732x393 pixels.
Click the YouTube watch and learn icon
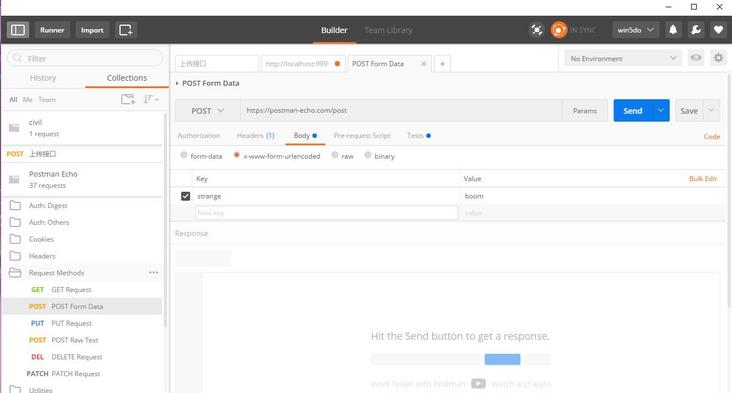478,384
